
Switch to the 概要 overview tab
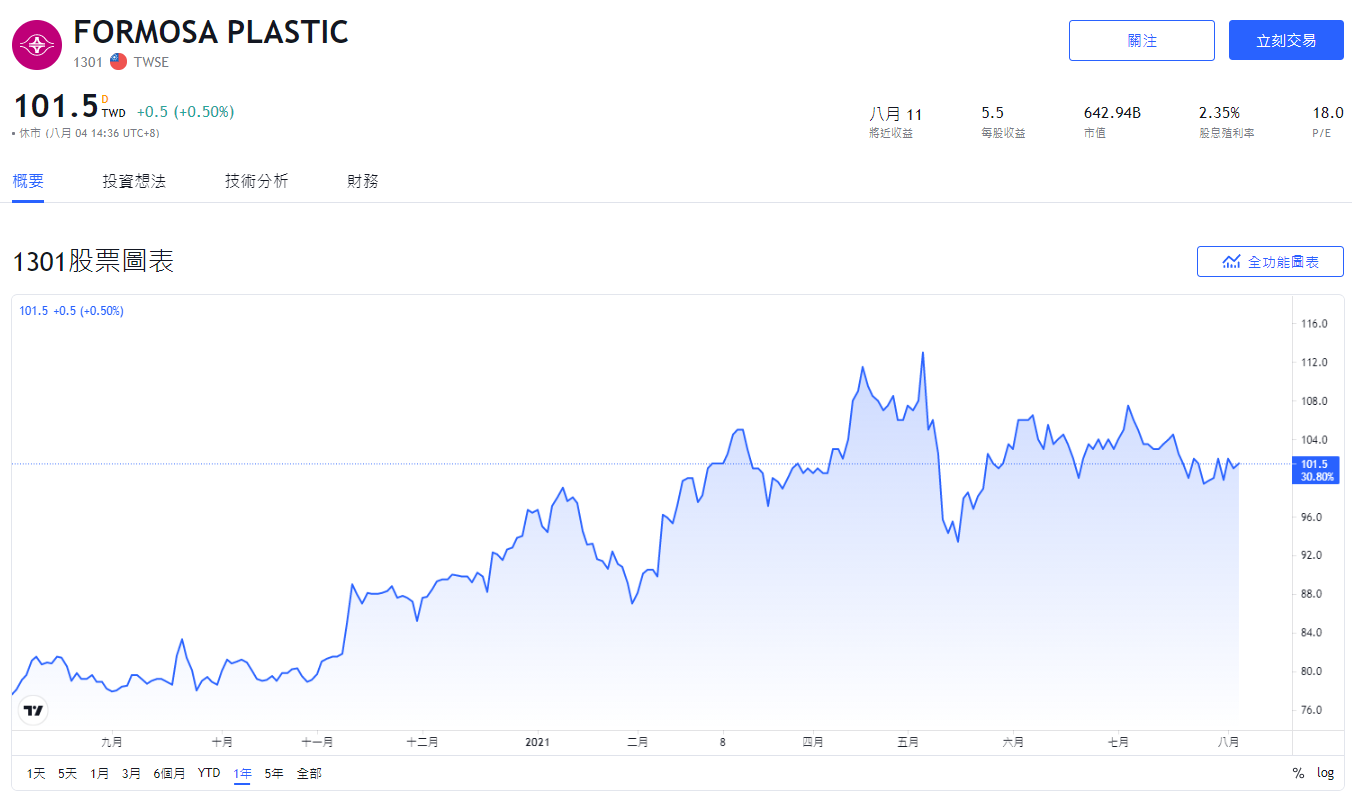coord(28,181)
